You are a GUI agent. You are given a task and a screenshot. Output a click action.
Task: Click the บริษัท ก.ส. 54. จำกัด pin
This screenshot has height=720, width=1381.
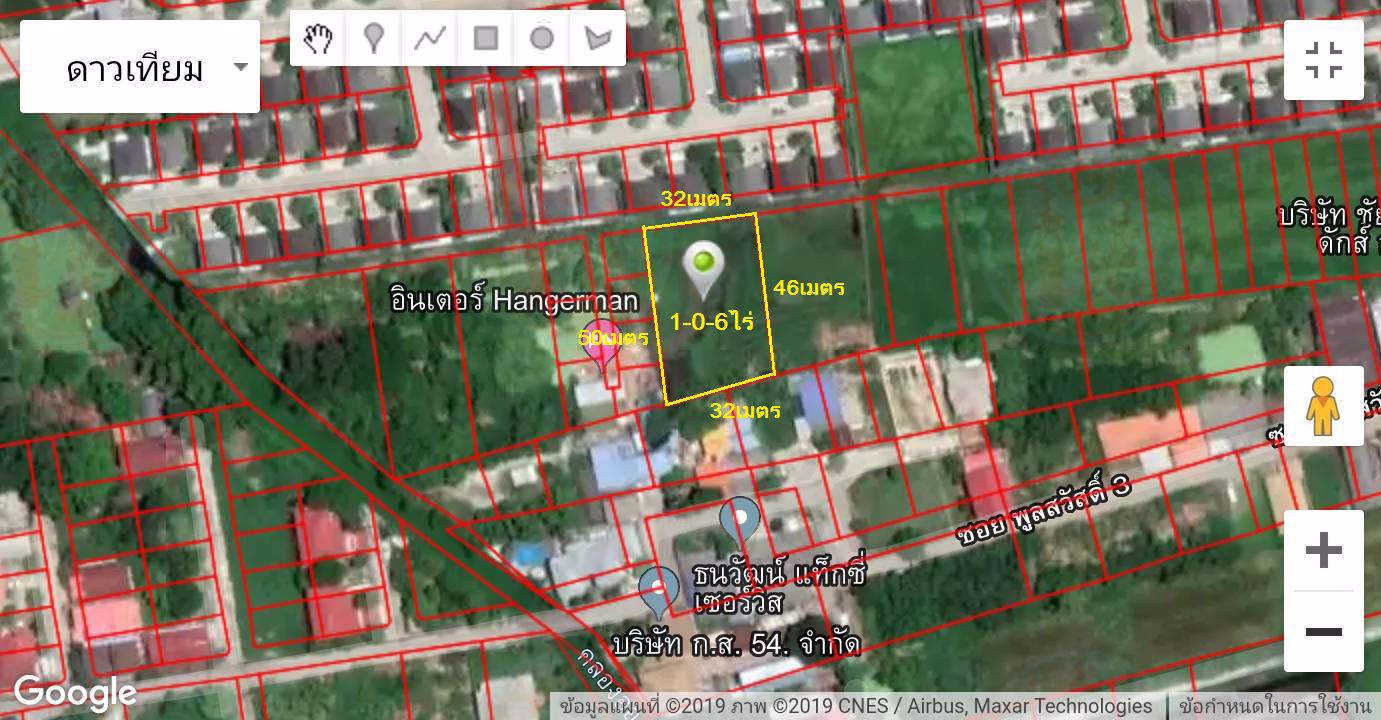(x=658, y=590)
